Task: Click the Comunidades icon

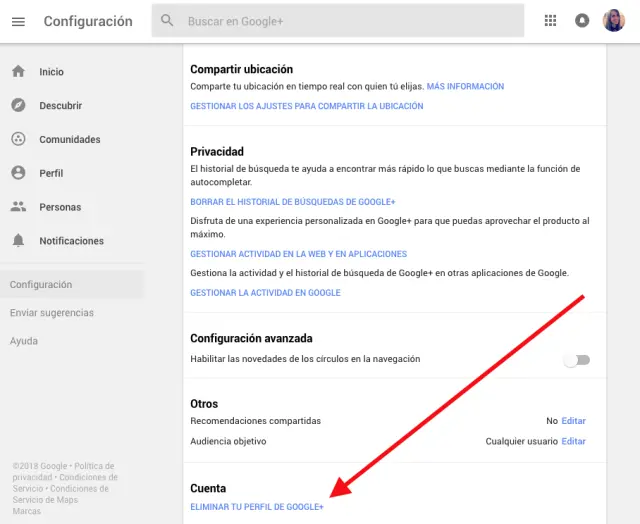Action: 18,139
